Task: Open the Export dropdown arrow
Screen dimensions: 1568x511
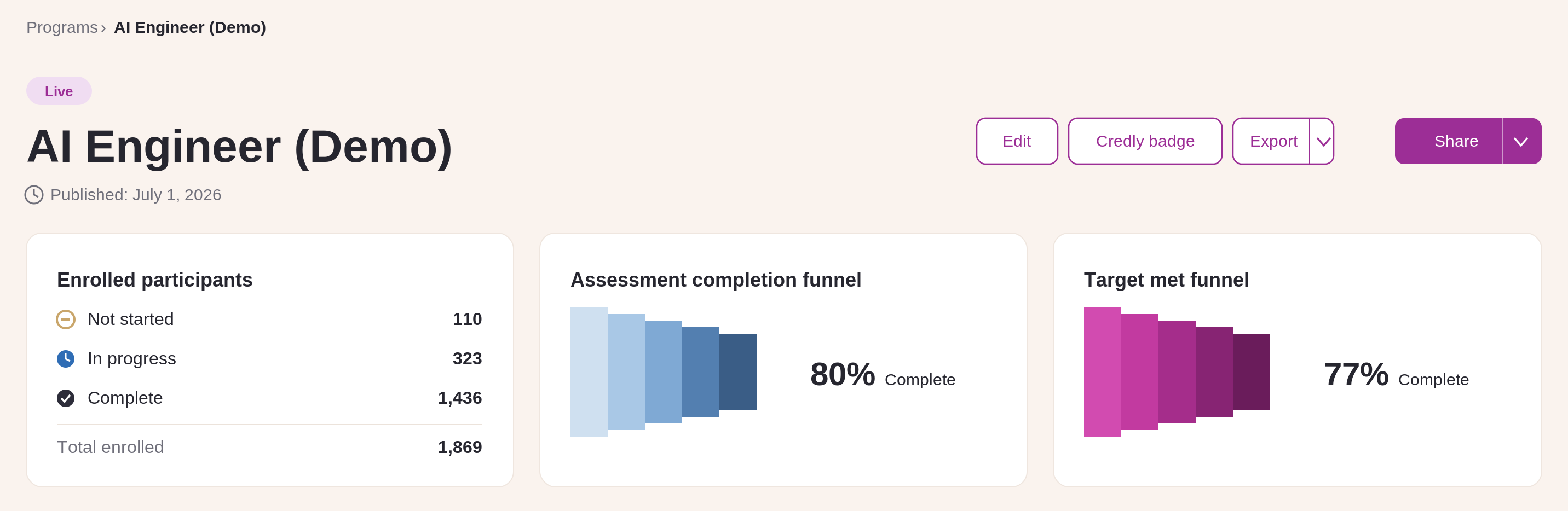Action: (1322, 141)
